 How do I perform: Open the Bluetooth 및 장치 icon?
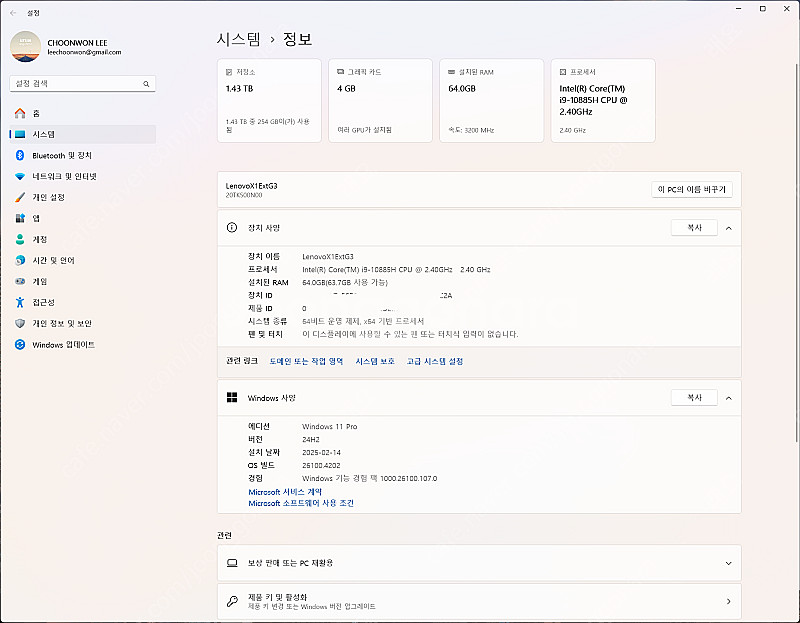20,155
